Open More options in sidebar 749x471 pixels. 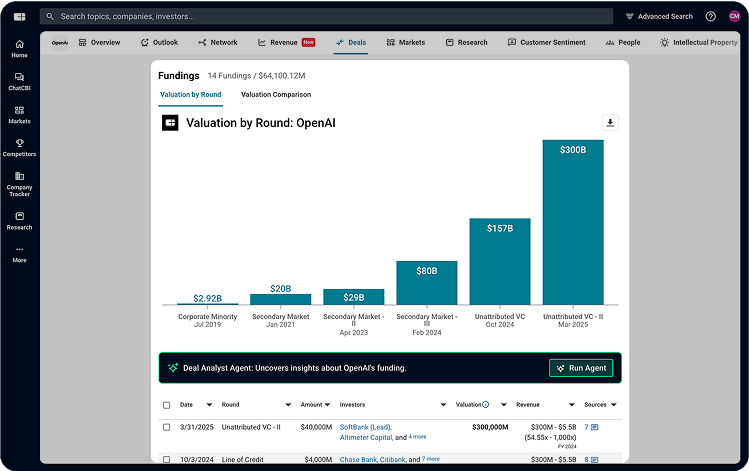[x=19, y=253]
